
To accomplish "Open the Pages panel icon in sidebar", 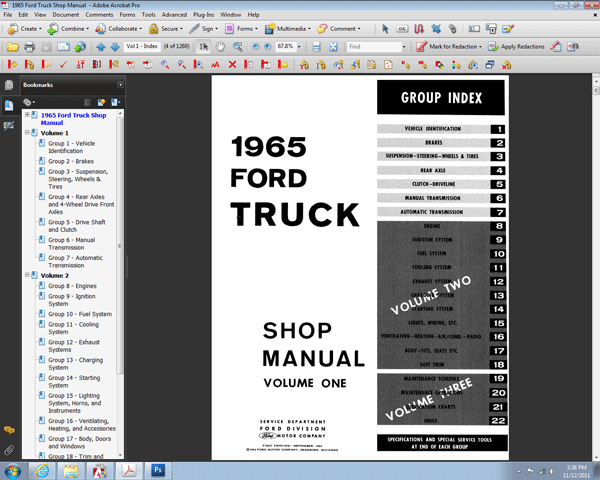I will (x=9, y=85).
